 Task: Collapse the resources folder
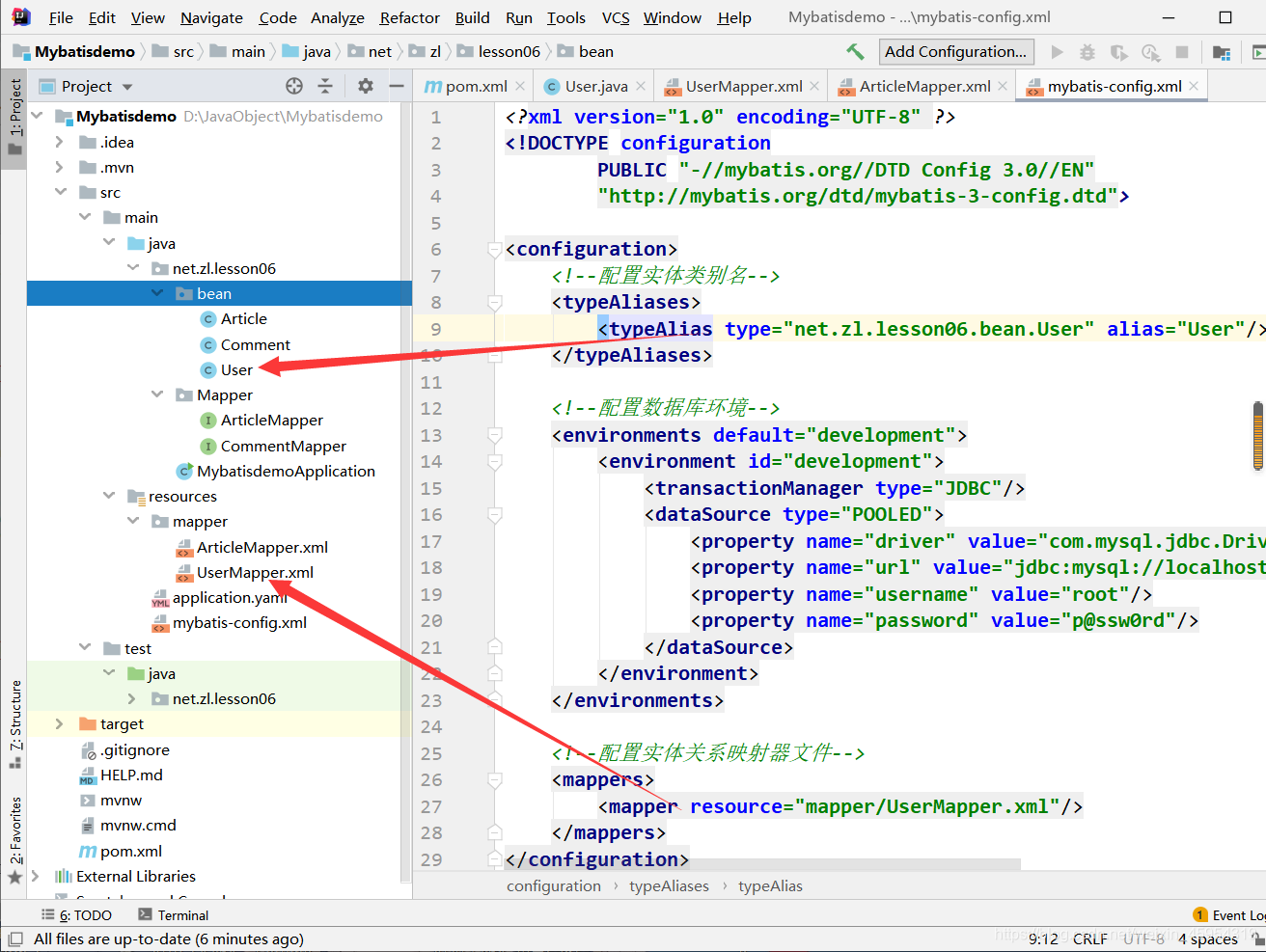(109, 496)
